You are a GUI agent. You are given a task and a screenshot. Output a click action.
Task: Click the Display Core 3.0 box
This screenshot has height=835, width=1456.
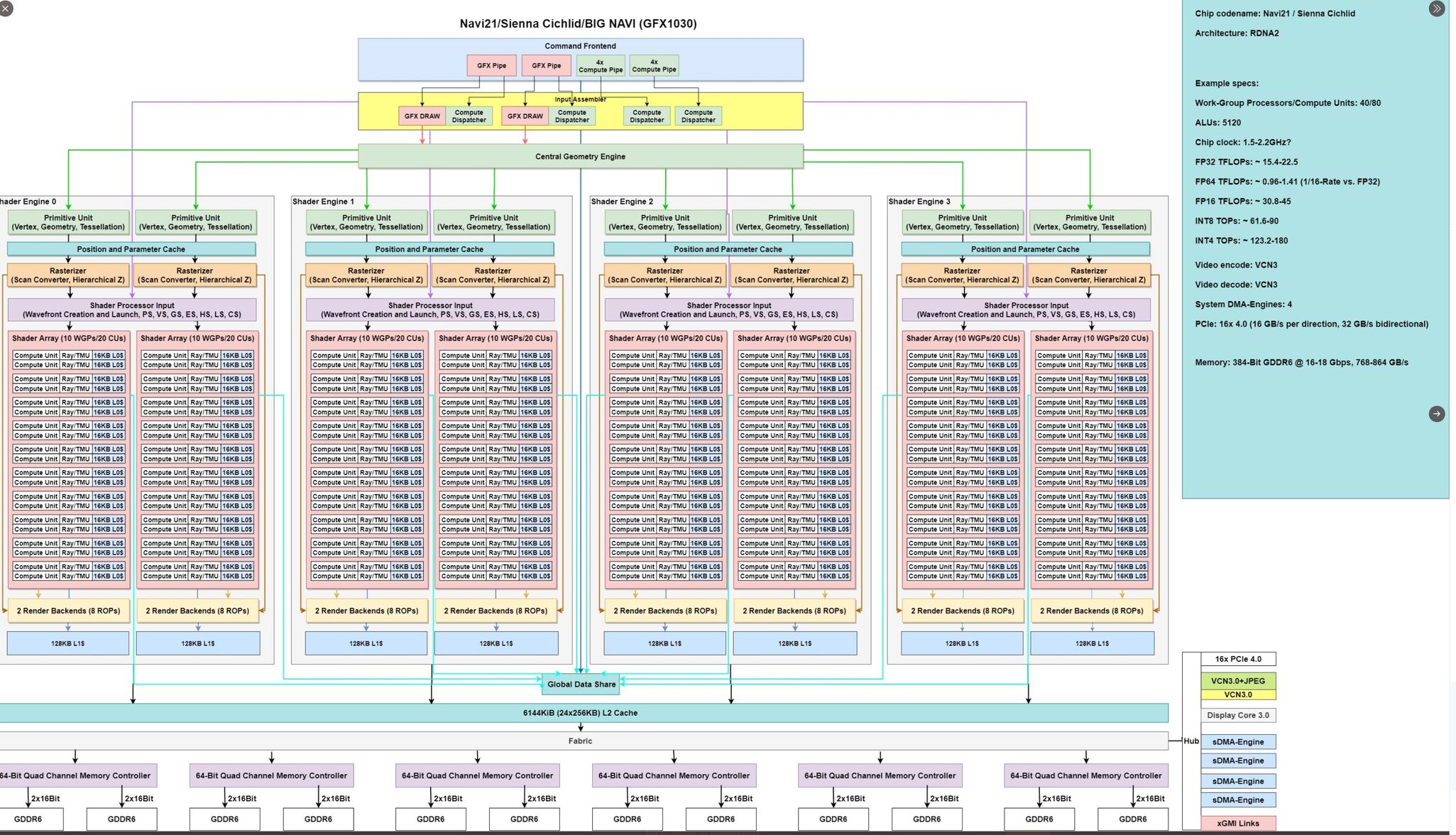[x=1238, y=715]
